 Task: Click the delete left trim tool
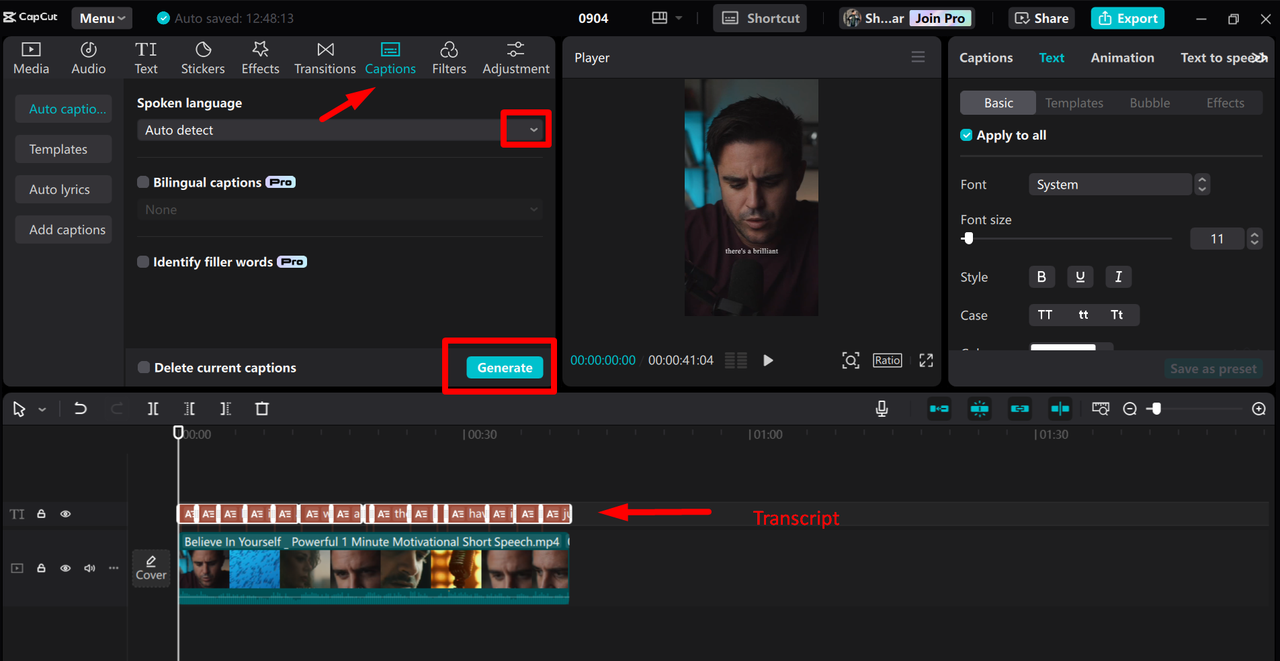click(189, 408)
